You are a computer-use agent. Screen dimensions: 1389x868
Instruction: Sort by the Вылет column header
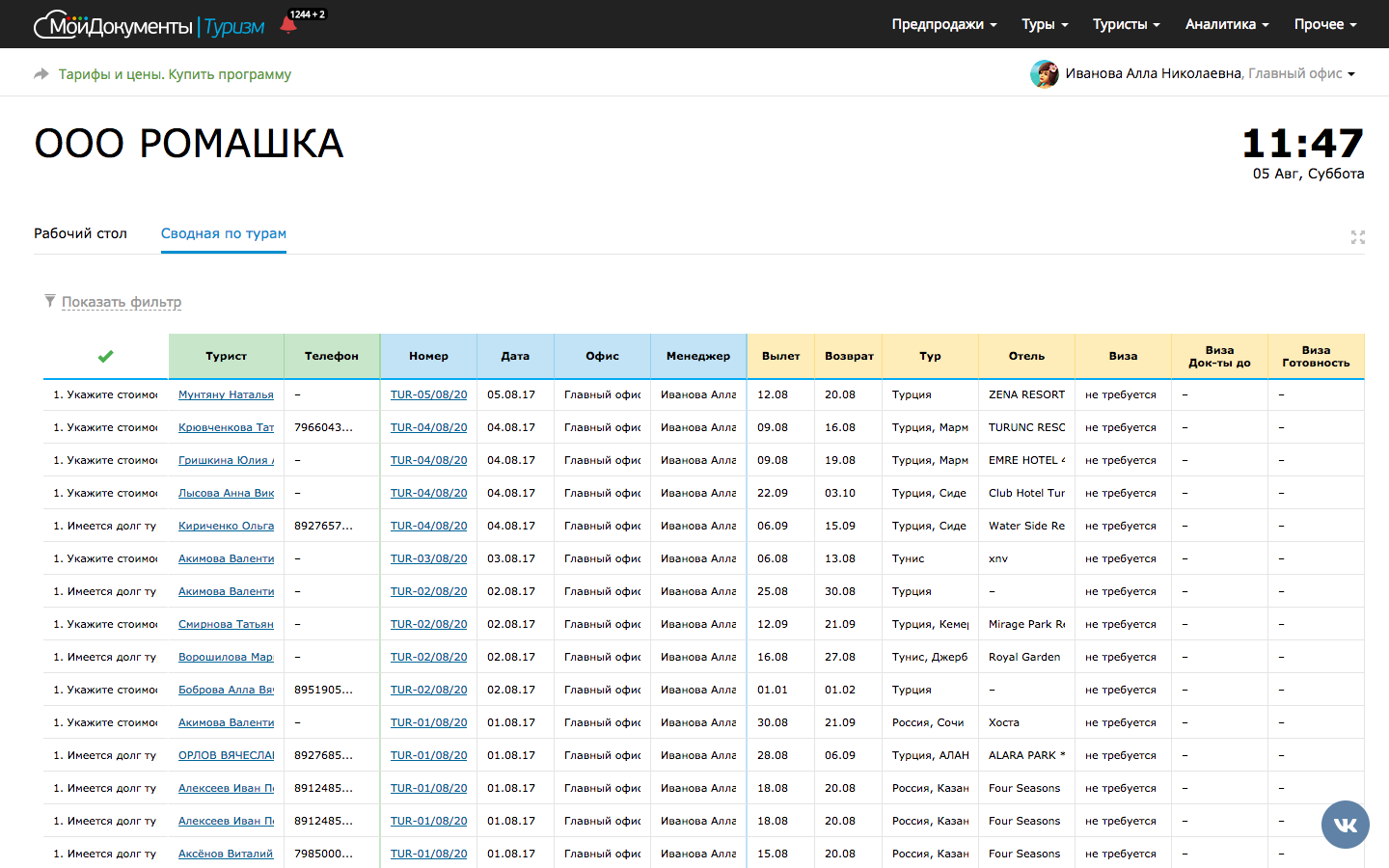click(780, 356)
